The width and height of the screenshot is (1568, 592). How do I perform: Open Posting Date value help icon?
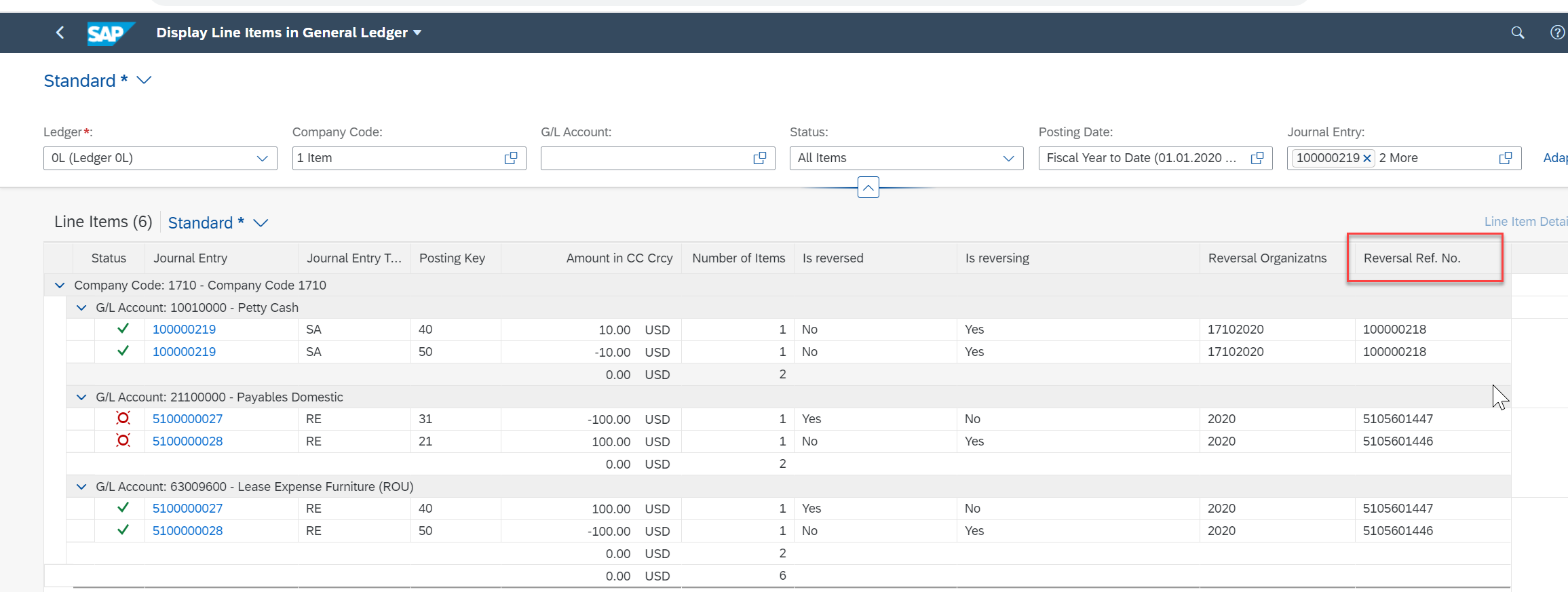1257,158
